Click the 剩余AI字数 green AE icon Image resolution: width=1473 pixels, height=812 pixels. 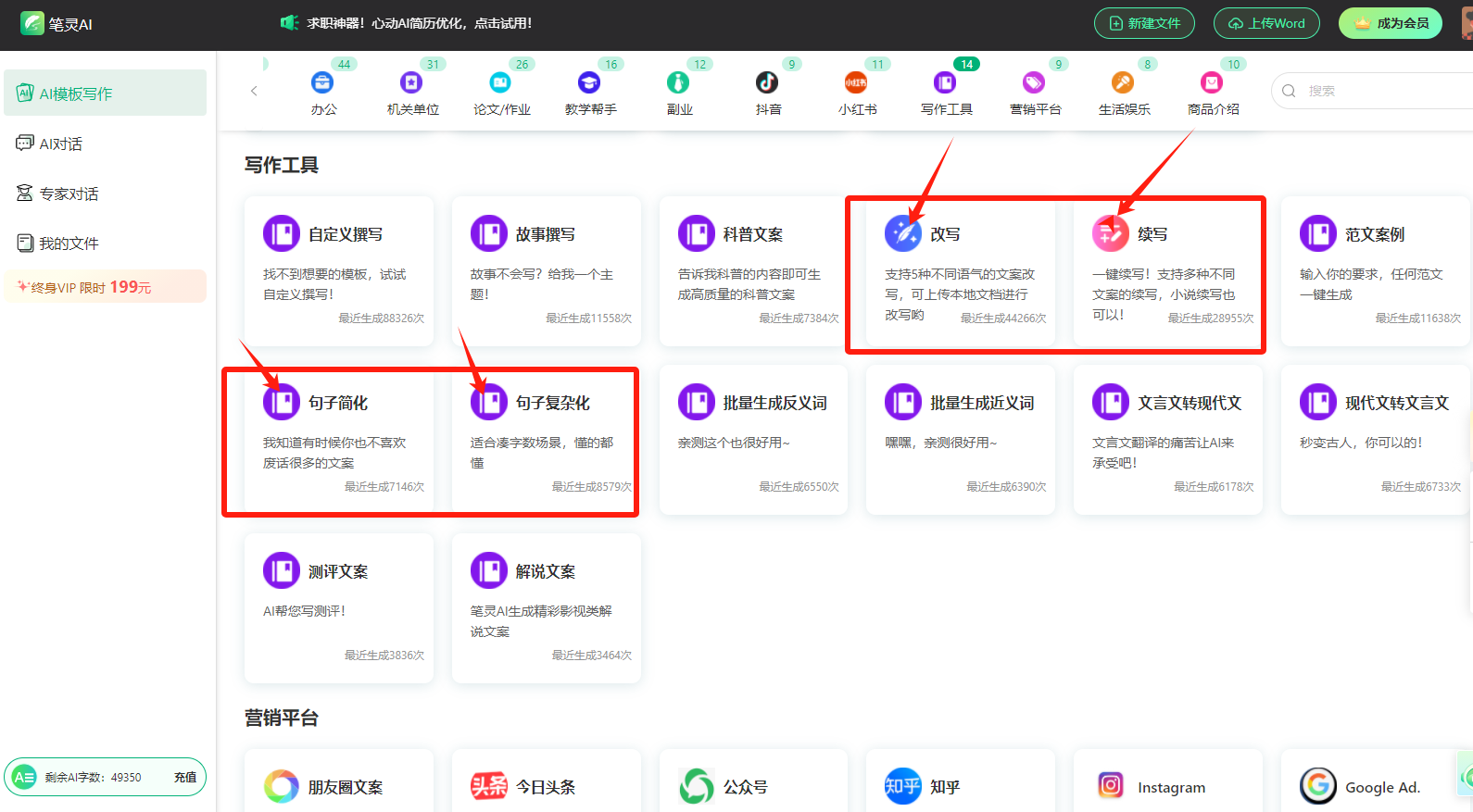[x=24, y=778]
